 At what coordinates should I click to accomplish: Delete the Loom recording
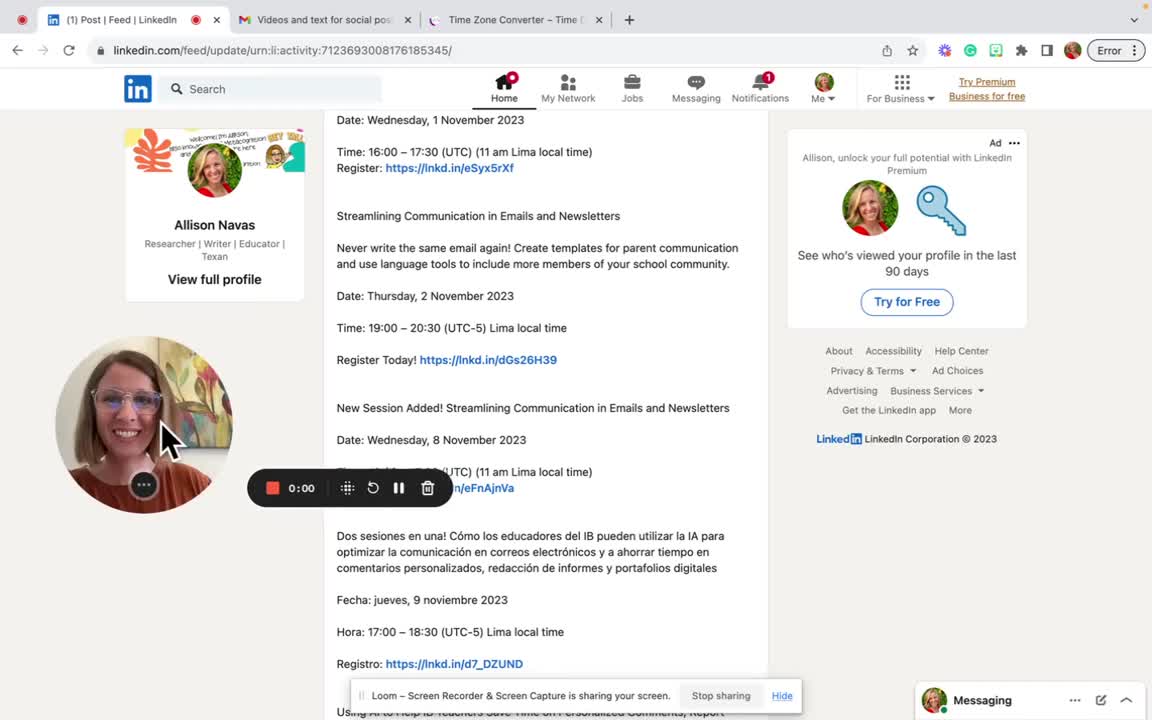point(428,488)
